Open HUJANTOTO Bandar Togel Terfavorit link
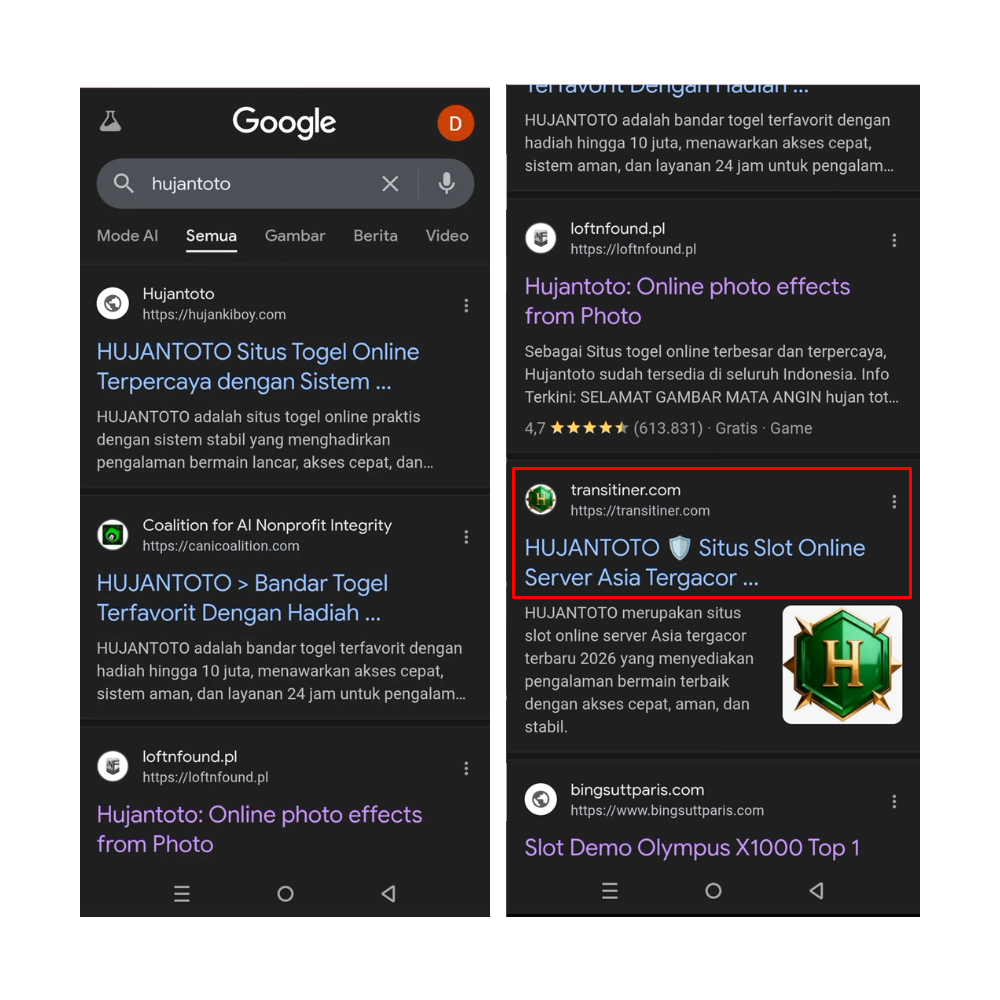 242,598
